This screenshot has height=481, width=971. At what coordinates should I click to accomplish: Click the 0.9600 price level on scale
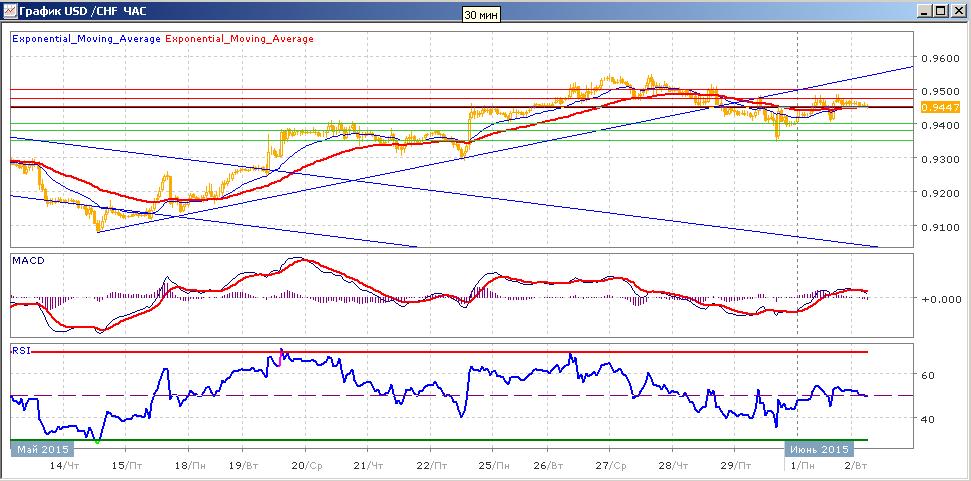click(x=941, y=58)
